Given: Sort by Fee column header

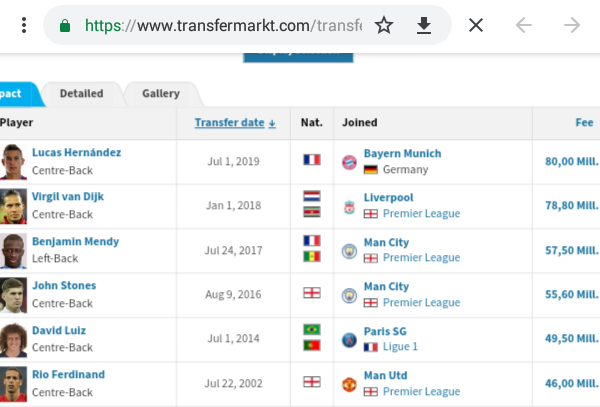Looking at the screenshot, I should pyautogui.click(x=584, y=122).
